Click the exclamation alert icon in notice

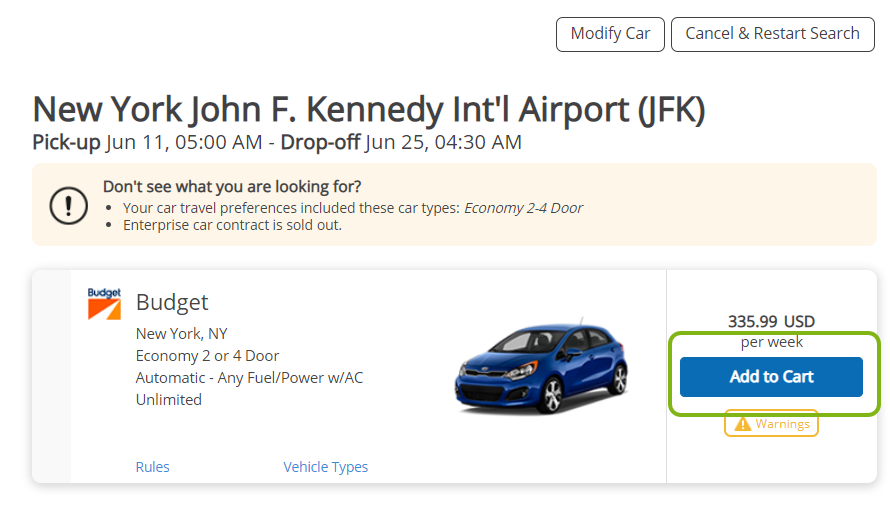point(69,205)
